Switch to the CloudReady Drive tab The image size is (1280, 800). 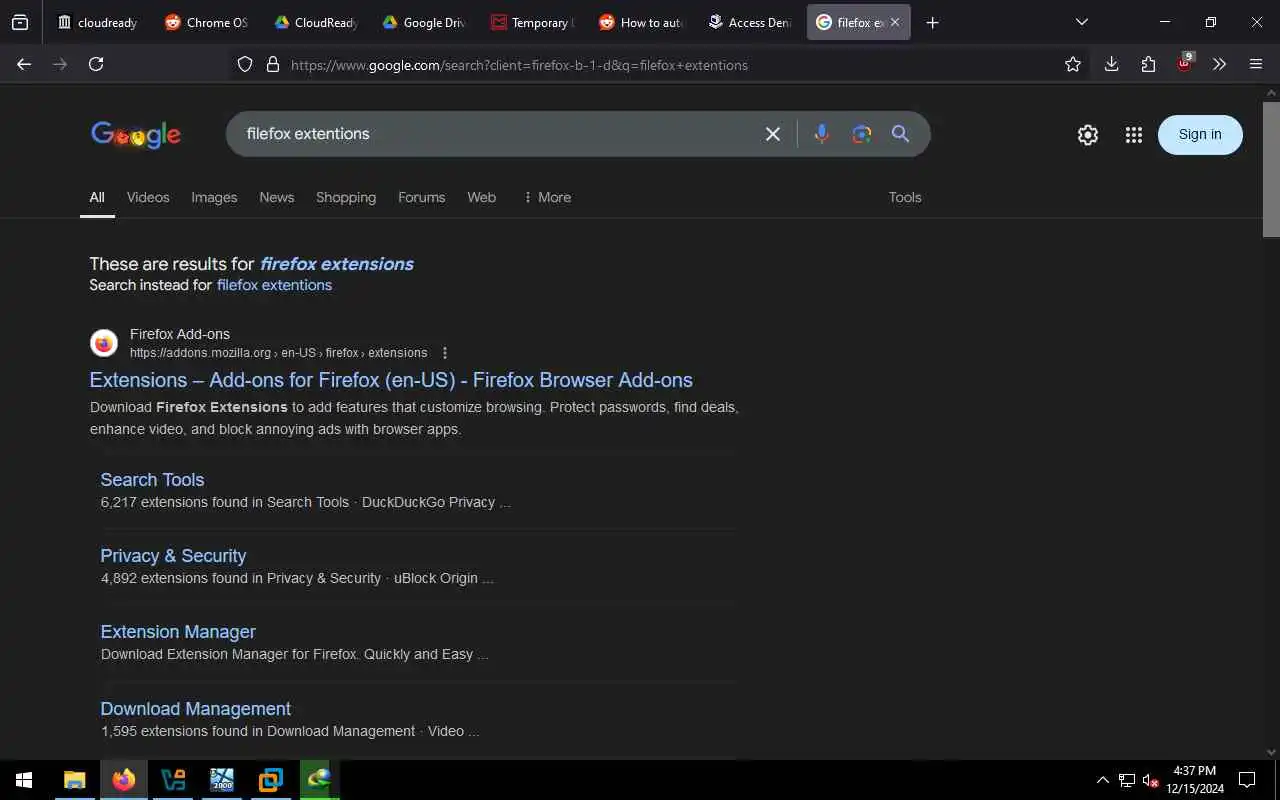[x=314, y=22]
